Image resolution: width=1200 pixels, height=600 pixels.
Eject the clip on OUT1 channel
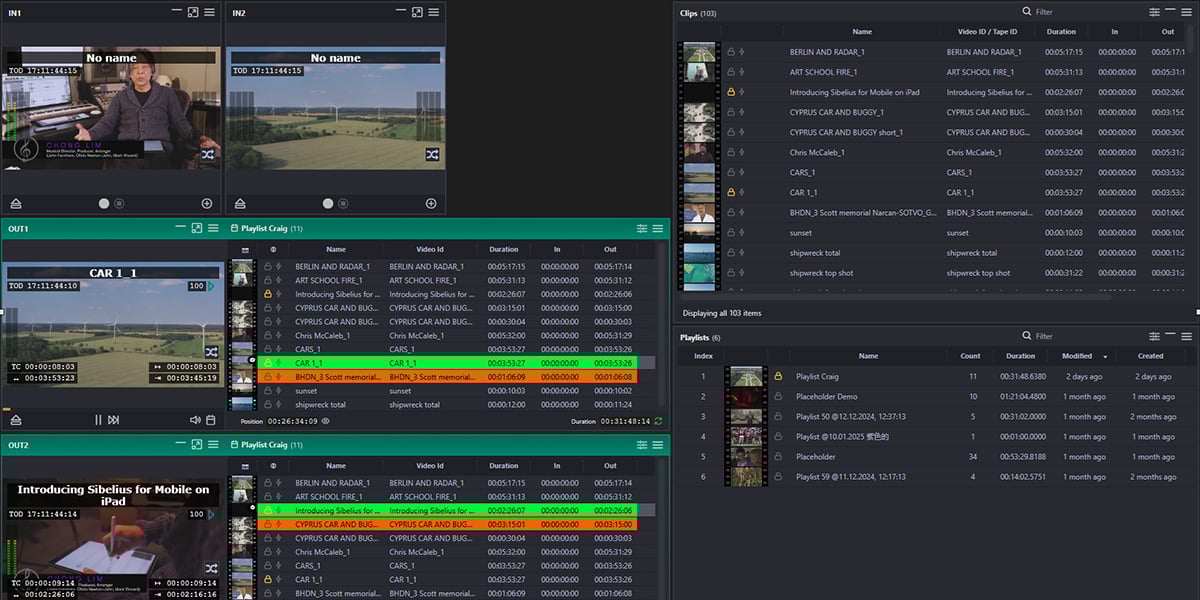pyautogui.click(x=16, y=420)
